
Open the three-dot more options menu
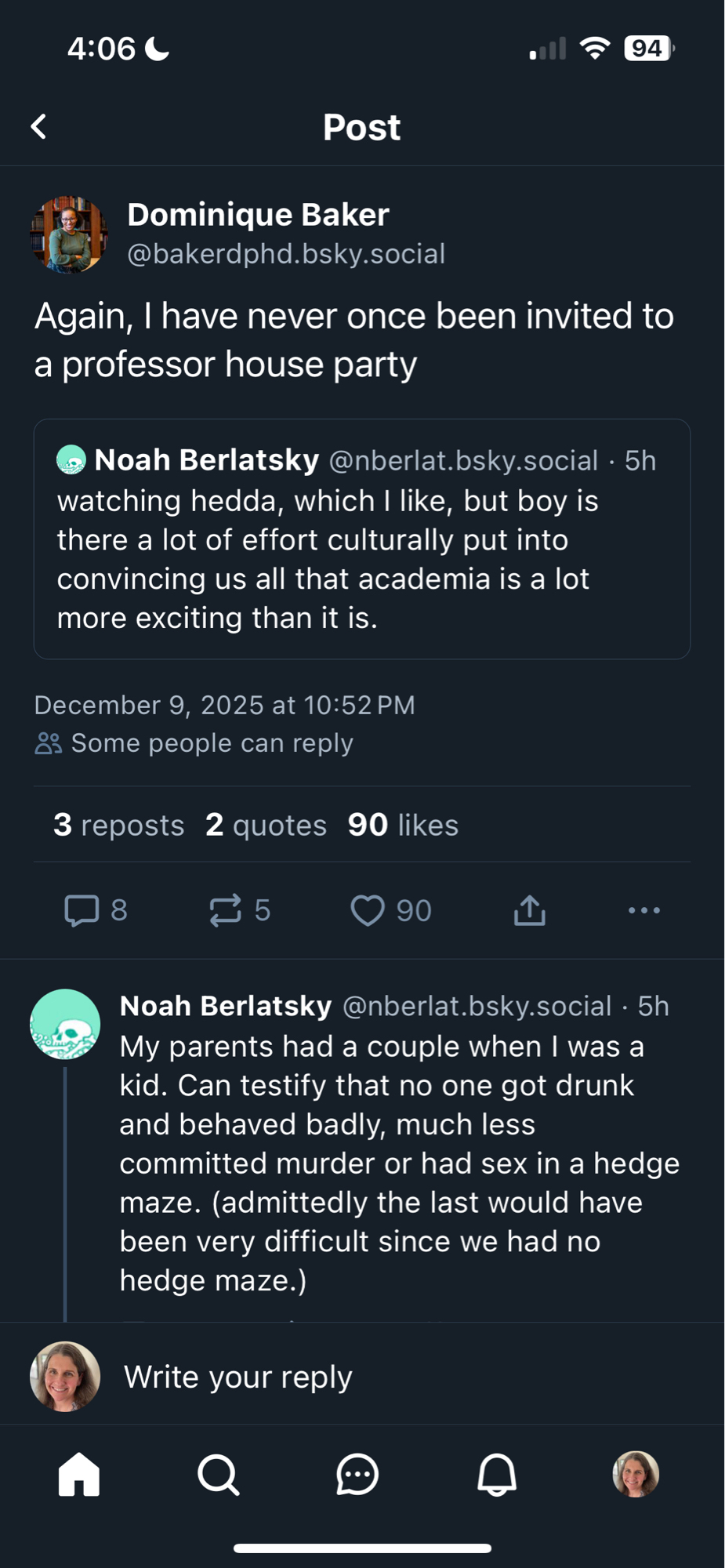644,910
